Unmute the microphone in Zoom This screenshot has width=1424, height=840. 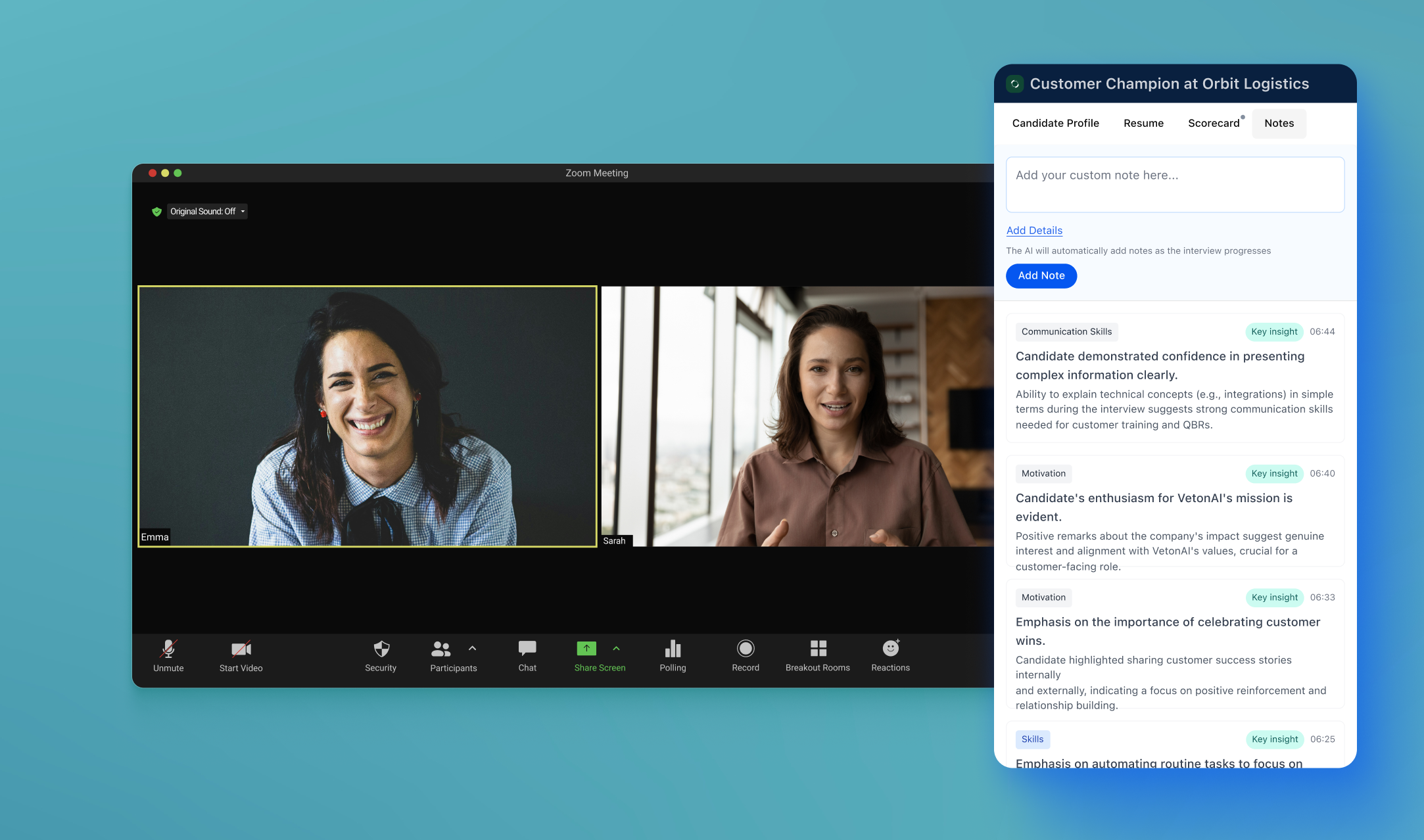(168, 649)
